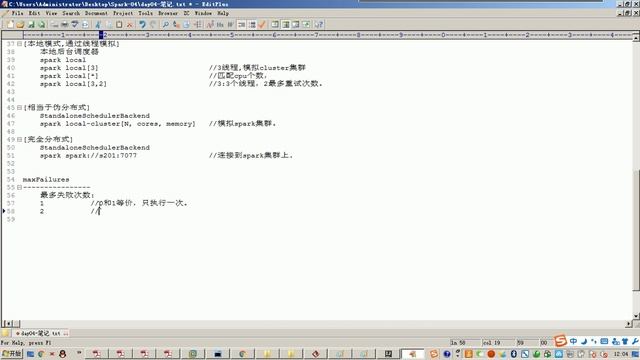Open the Search menu
The height and width of the screenshot is (360, 640).
coord(71,13)
